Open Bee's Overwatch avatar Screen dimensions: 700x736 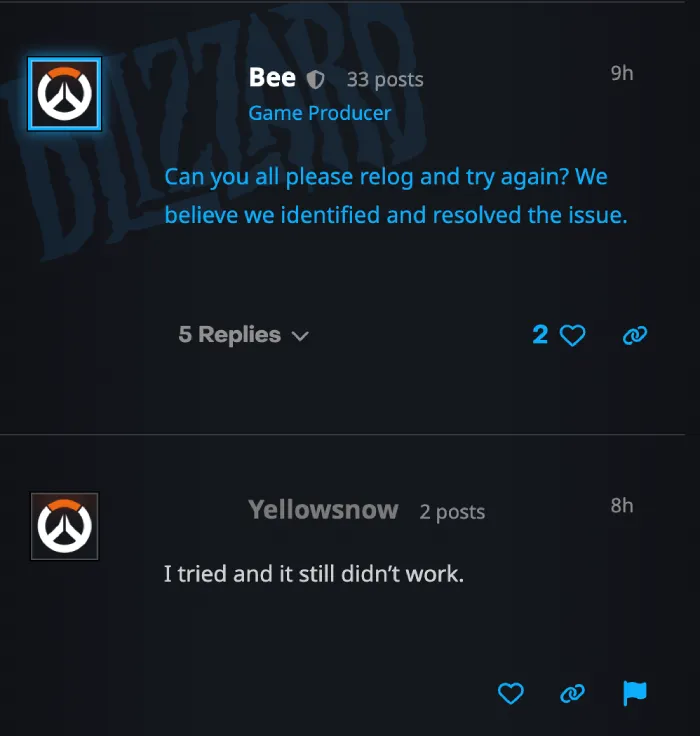coord(64,94)
